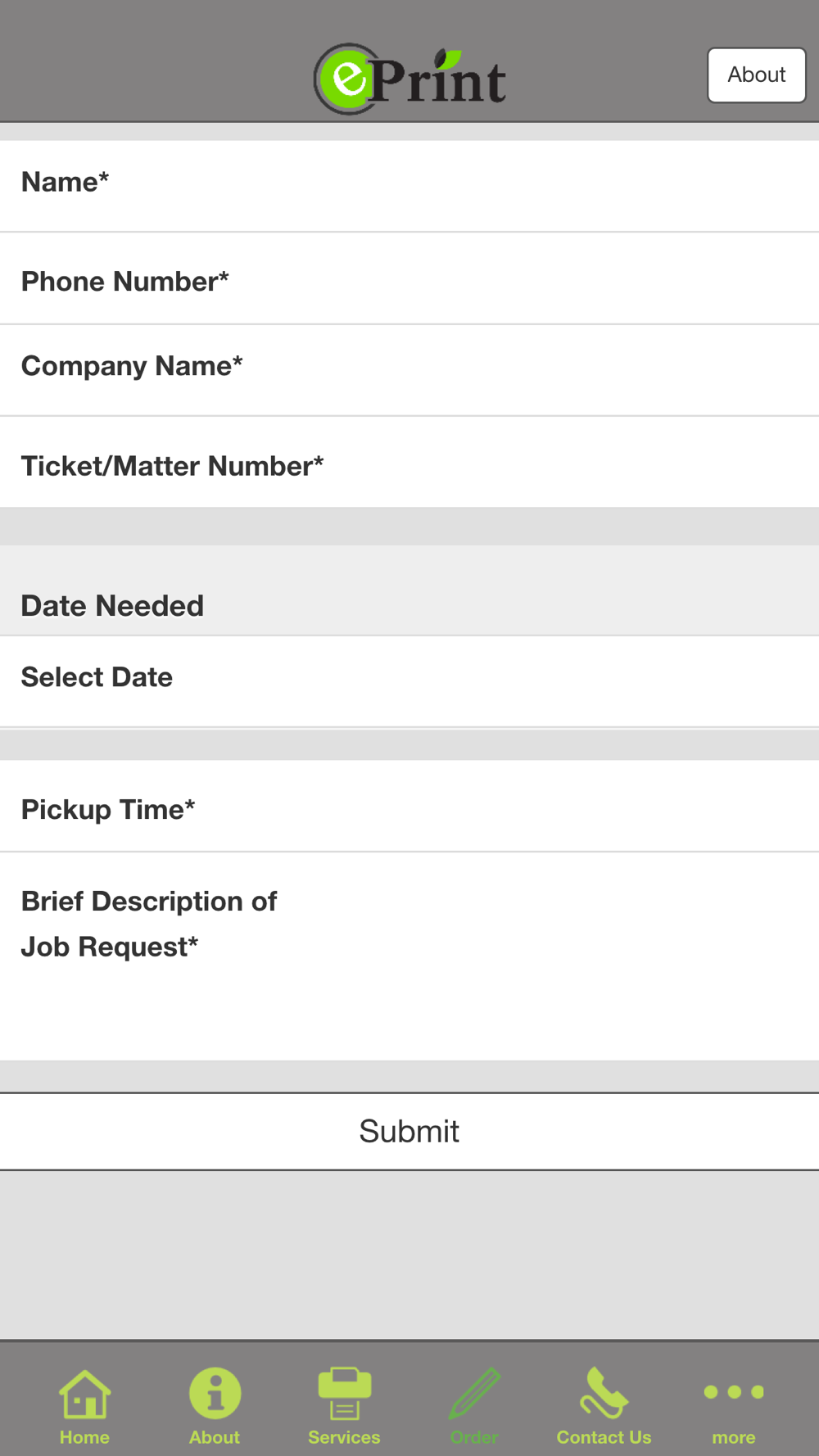The image size is (819, 1456).
Task: Switch to the Contact Us tab label
Action: (x=604, y=1437)
